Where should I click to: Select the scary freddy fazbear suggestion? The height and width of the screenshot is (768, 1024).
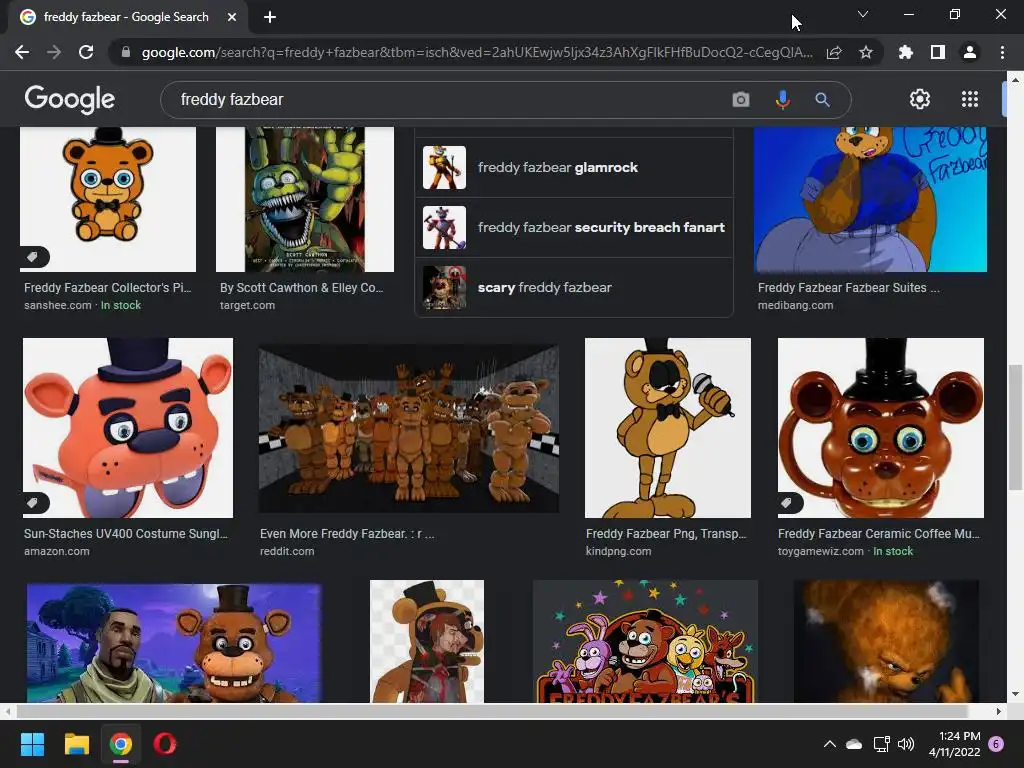(574, 287)
